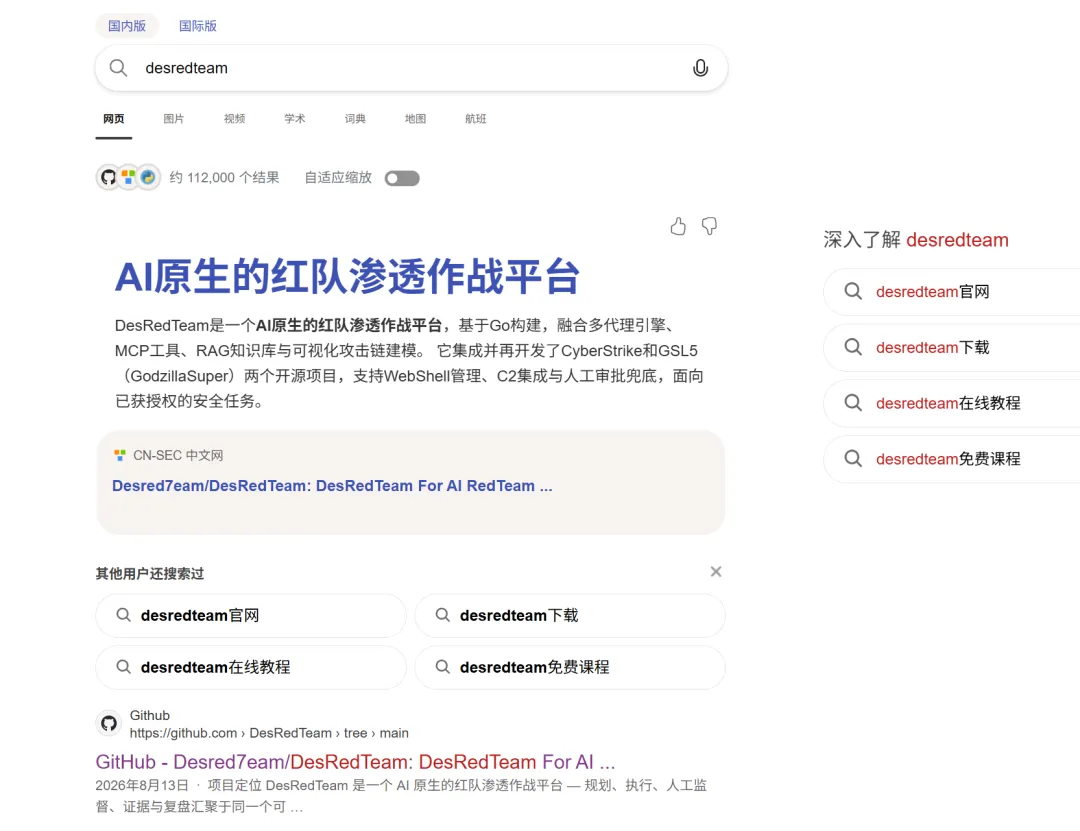This screenshot has height=831, width=1080.
Task: Switch to the 国内版 tab
Action: (x=127, y=25)
